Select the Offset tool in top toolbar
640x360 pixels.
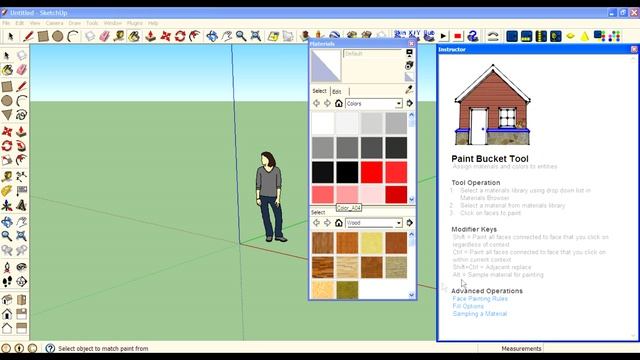195,36
